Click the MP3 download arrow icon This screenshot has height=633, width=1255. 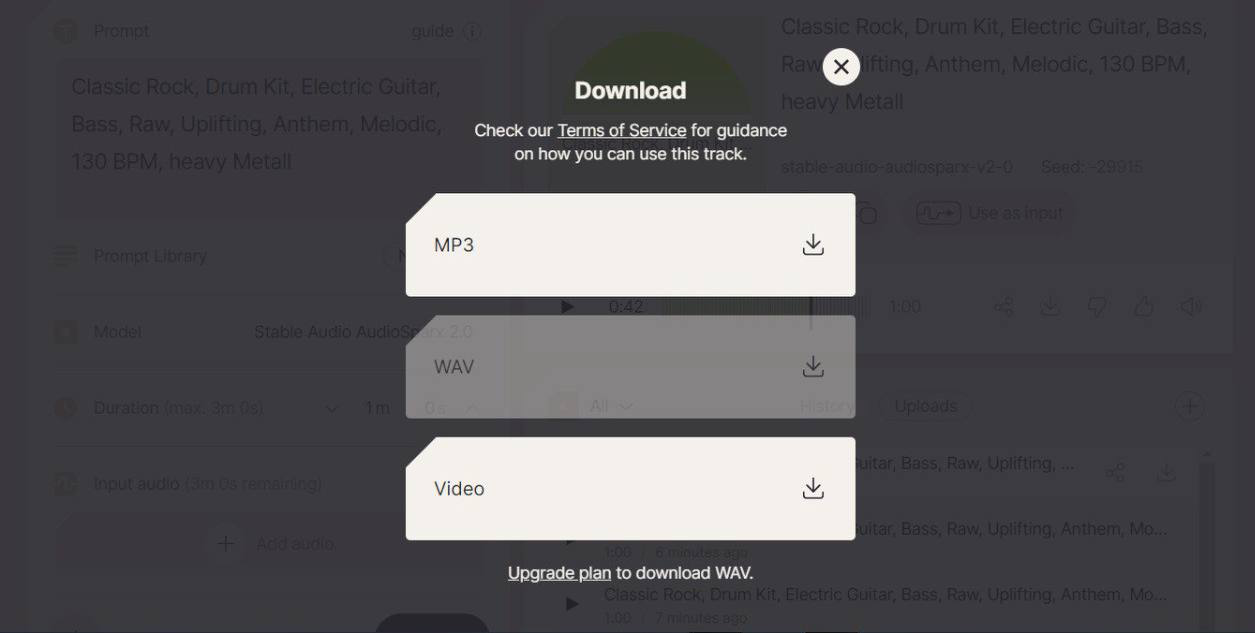coord(813,245)
